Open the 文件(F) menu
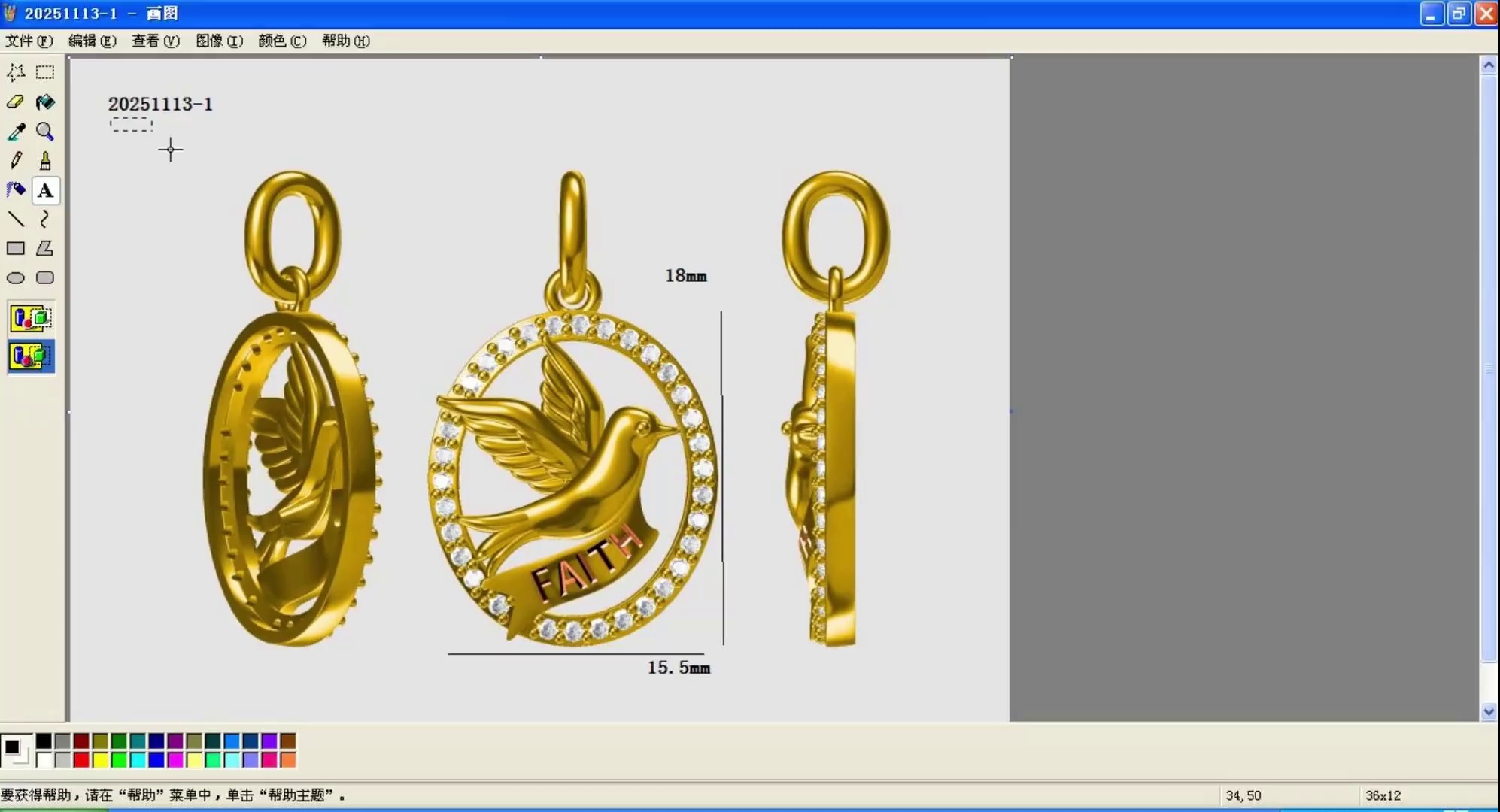This screenshot has height=812, width=1500. (29, 41)
